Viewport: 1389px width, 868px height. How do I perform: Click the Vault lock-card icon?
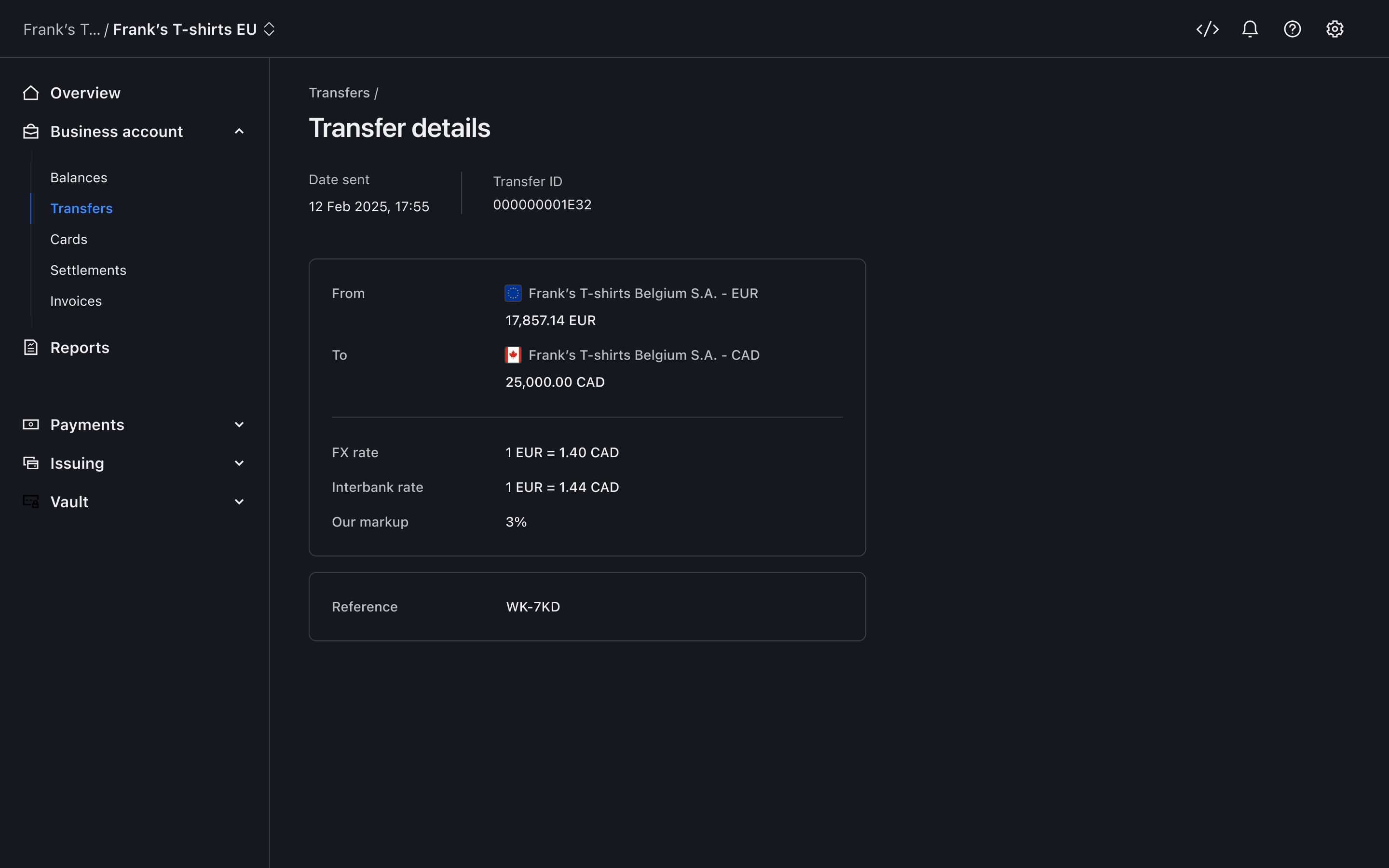(x=31, y=501)
